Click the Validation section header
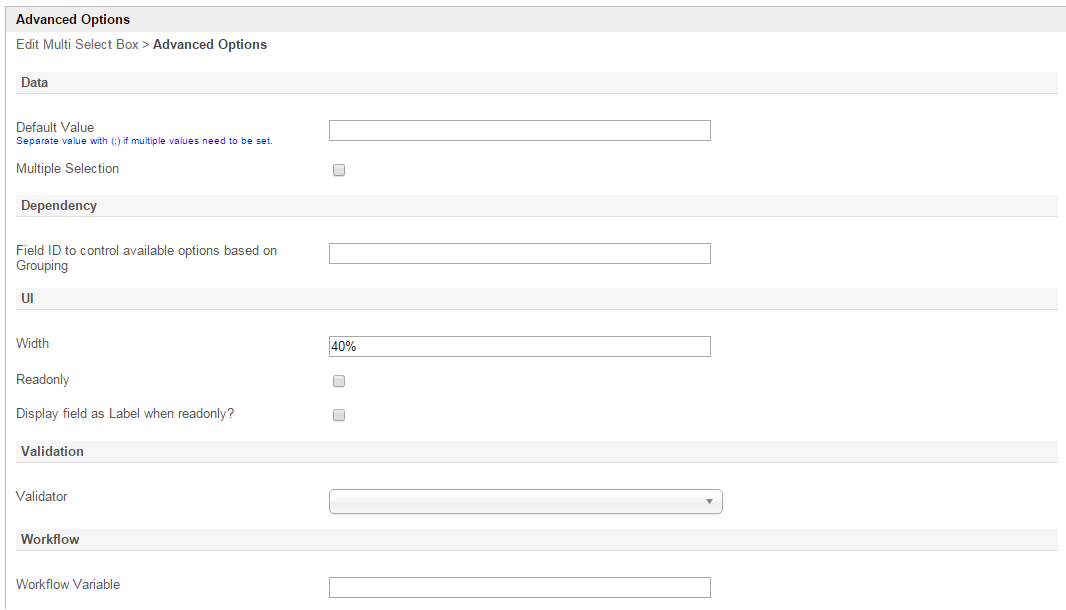This screenshot has width=1066, height=610. point(52,452)
